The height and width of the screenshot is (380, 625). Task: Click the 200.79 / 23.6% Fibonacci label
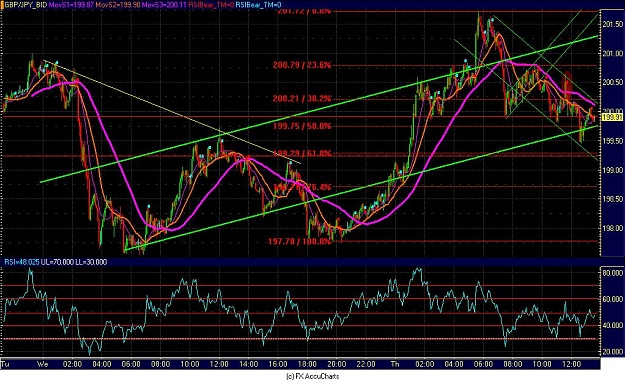pos(302,65)
